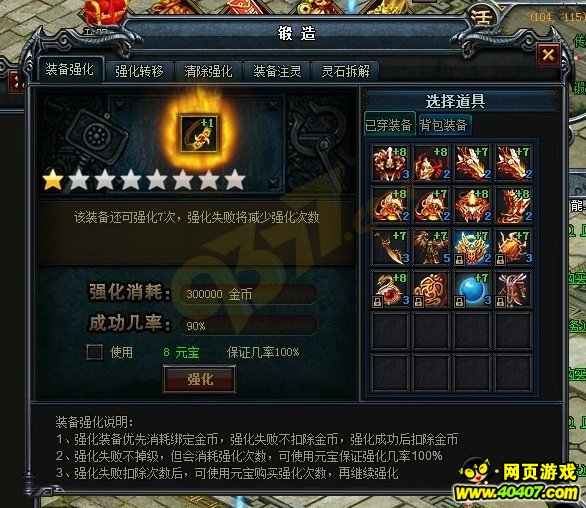Click the 强化 enhance button
The image size is (586, 508).
pyautogui.click(x=200, y=379)
